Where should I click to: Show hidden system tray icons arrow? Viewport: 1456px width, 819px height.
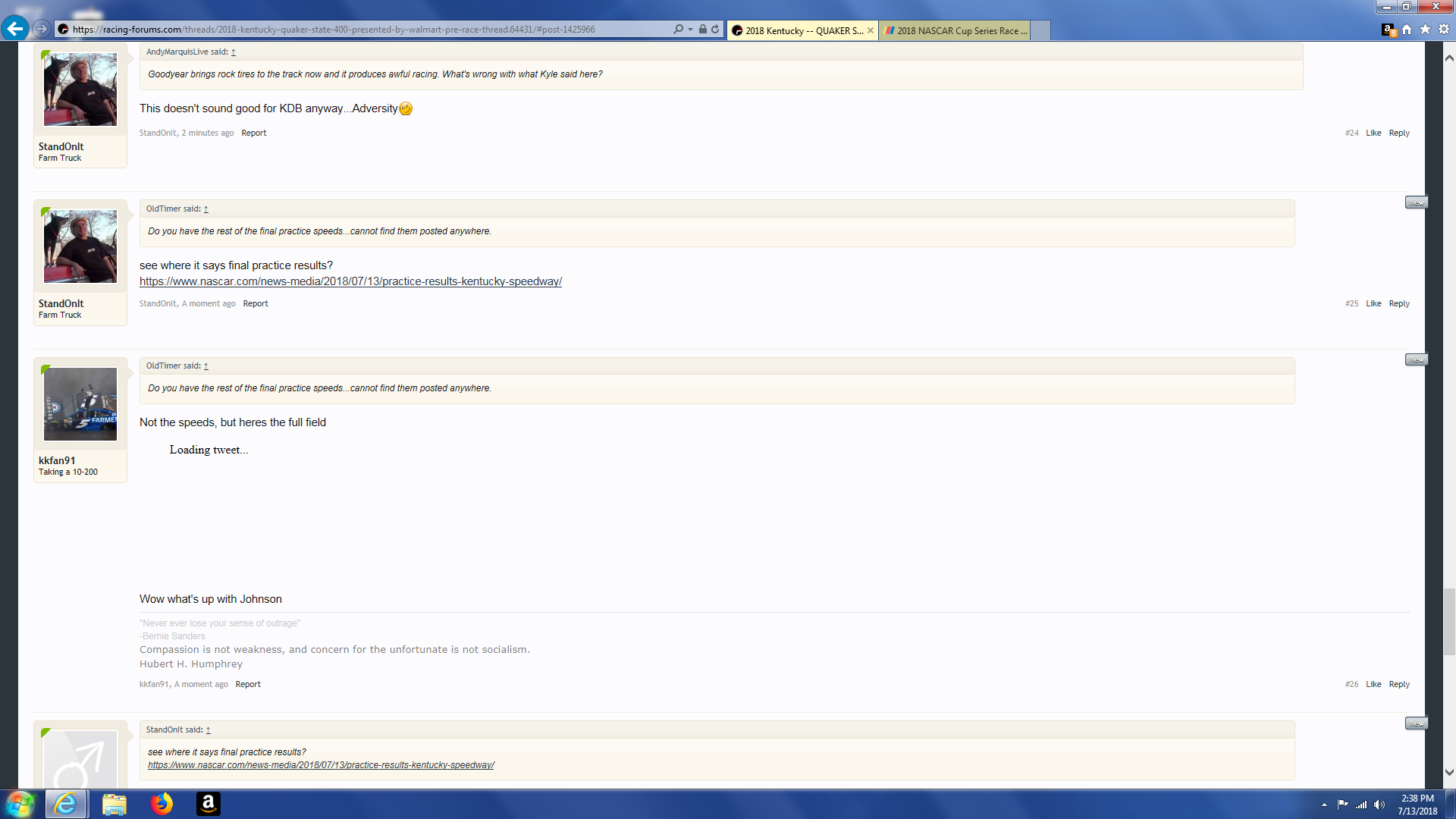[1324, 805]
